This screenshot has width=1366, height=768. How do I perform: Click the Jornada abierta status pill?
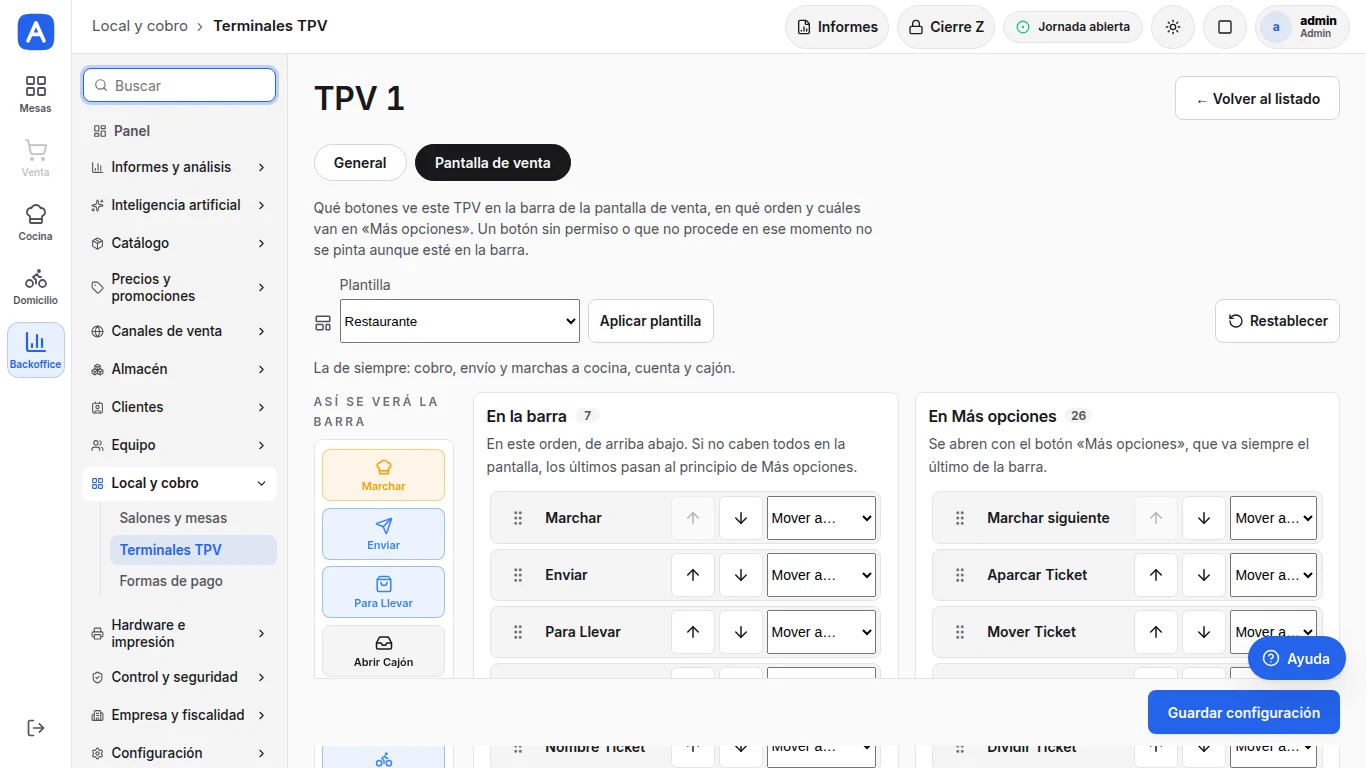tap(1073, 27)
